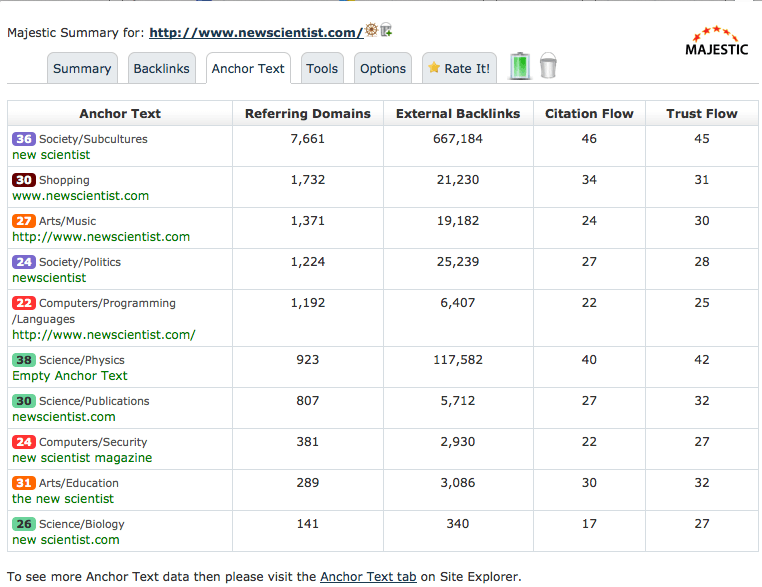Click the 31 Arts/Education topical badge

[x=24, y=483]
